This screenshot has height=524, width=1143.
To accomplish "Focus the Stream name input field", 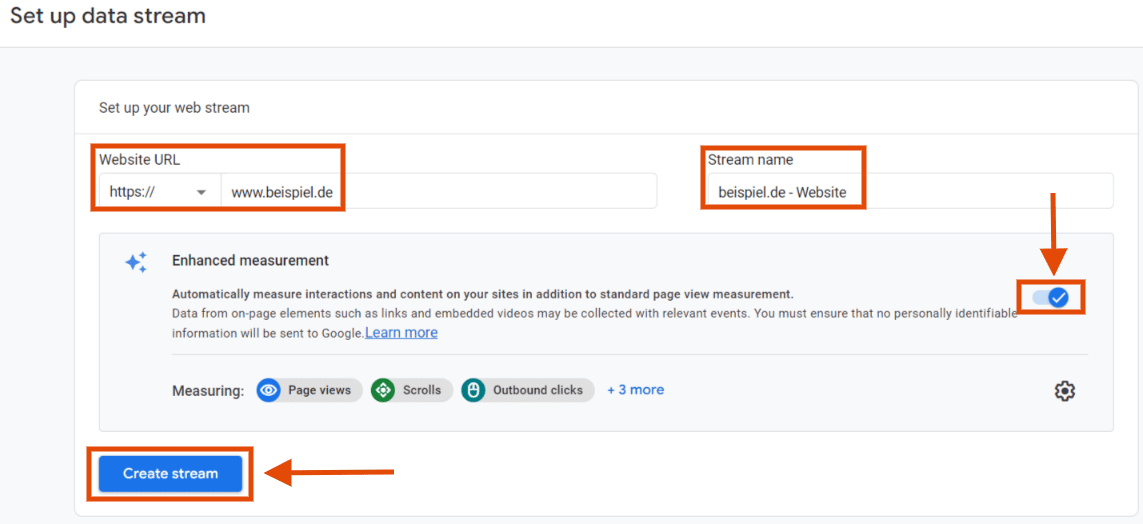I will pyautogui.click(x=910, y=192).
